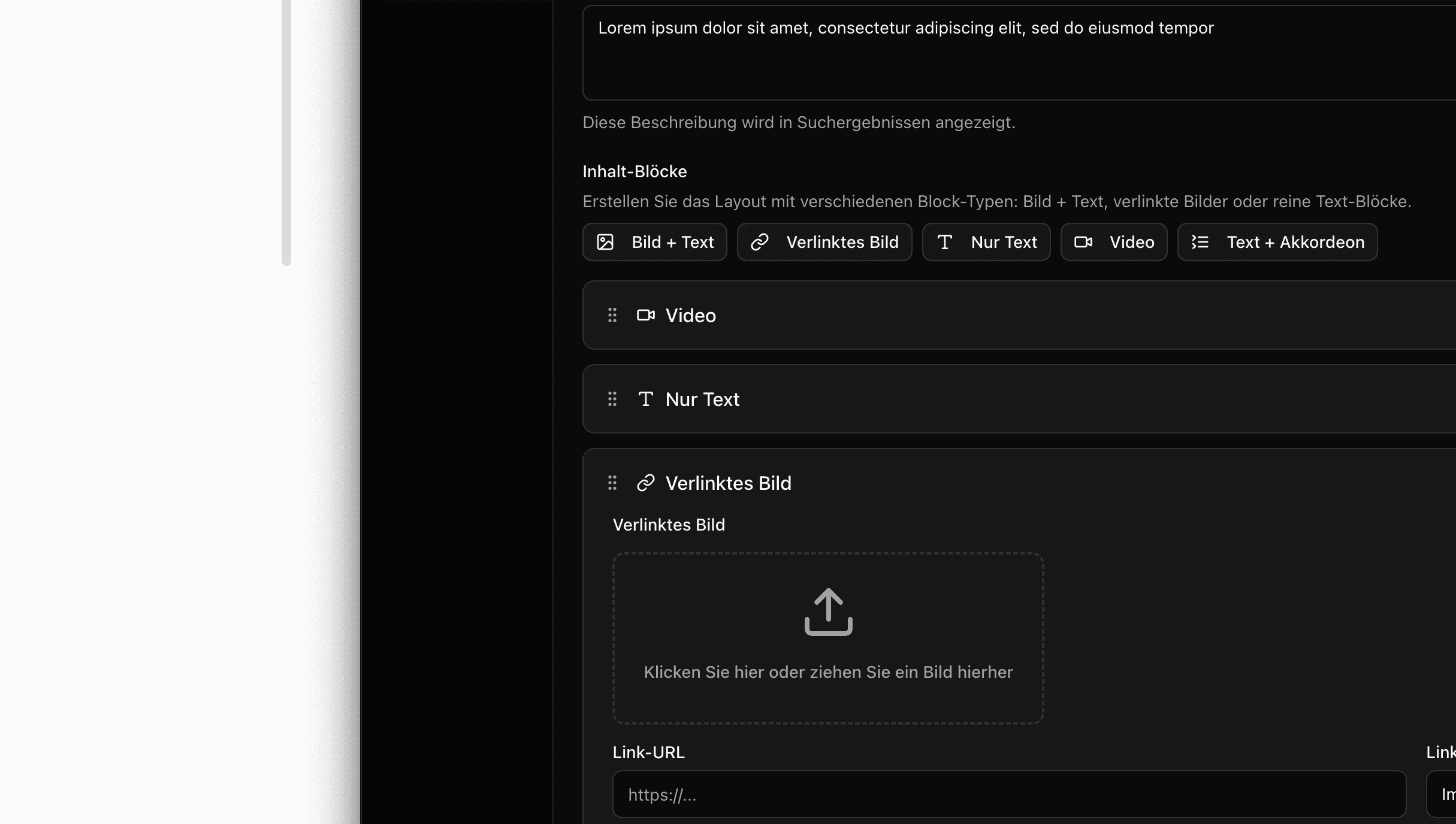This screenshot has height=824, width=1456.
Task: Click the vertical scrollbar on the left panel
Action: pyautogui.click(x=286, y=132)
